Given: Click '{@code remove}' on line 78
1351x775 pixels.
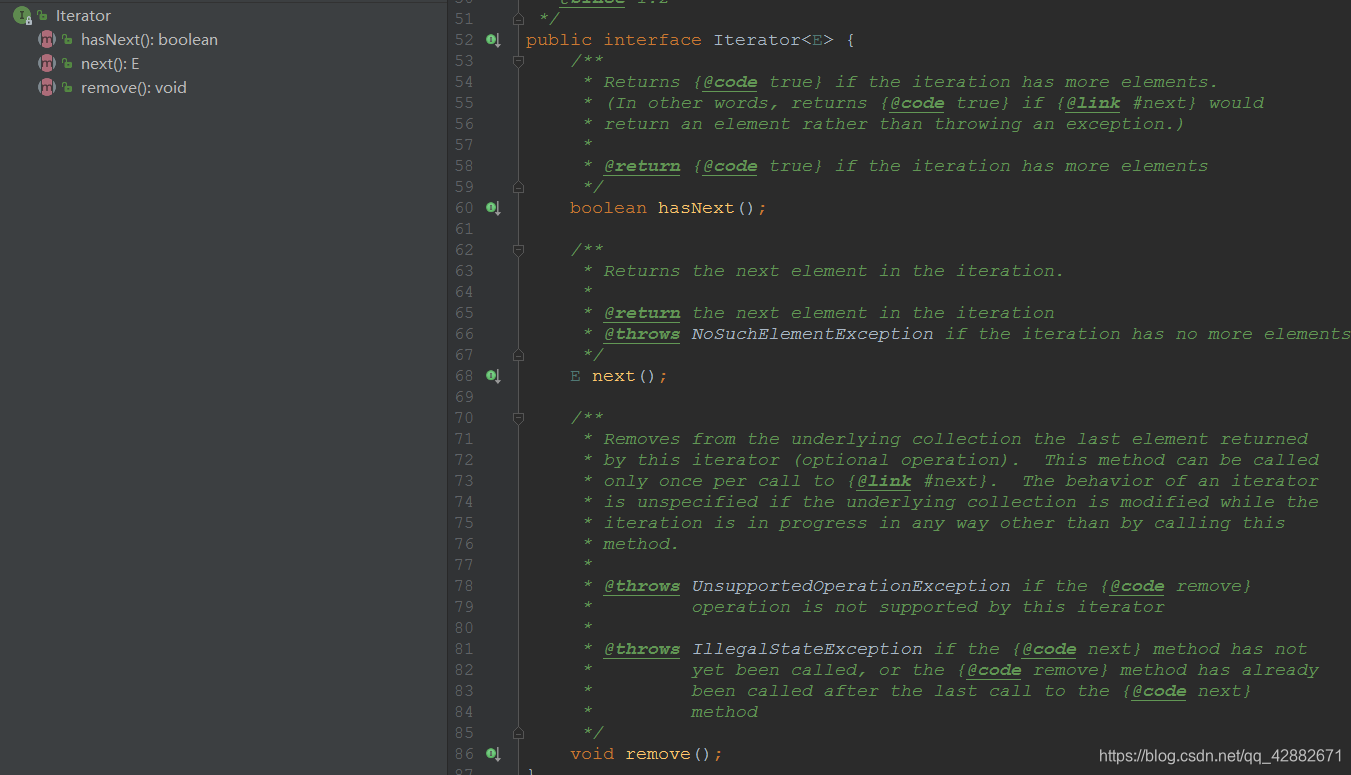Looking at the screenshot, I should point(1175,586).
